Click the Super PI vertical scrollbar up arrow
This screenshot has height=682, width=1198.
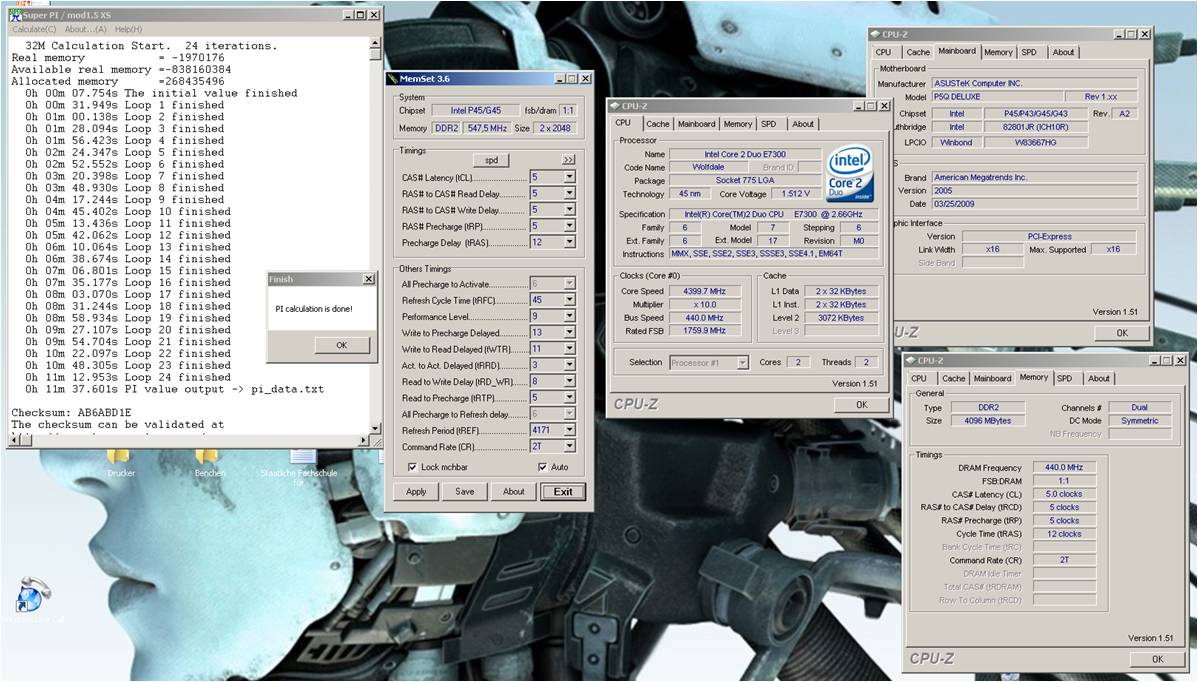pyautogui.click(x=375, y=44)
